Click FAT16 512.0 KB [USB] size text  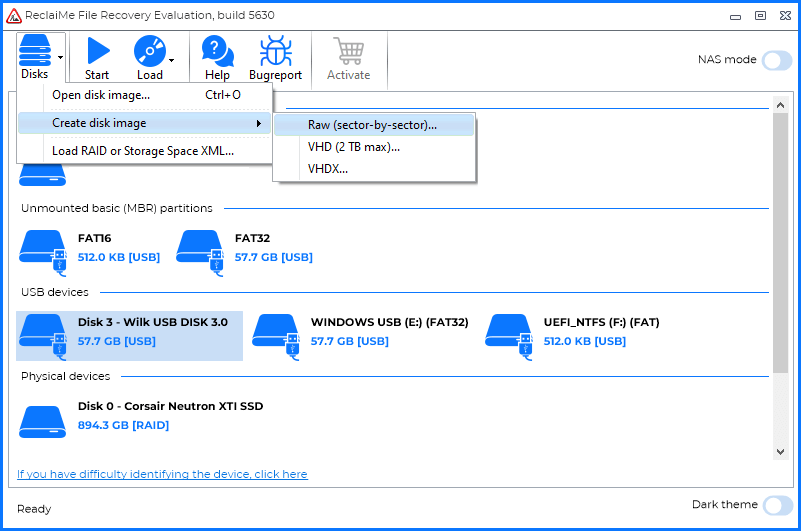click(119, 257)
